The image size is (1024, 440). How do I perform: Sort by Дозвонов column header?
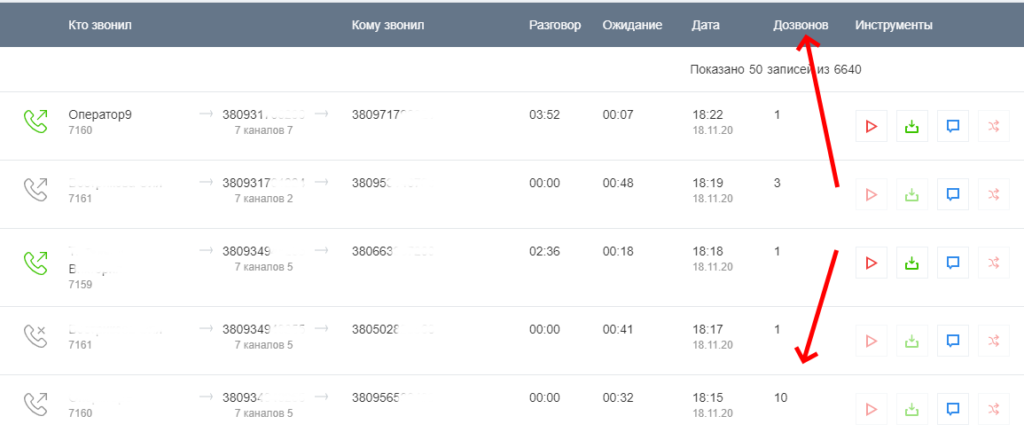pos(801,25)
